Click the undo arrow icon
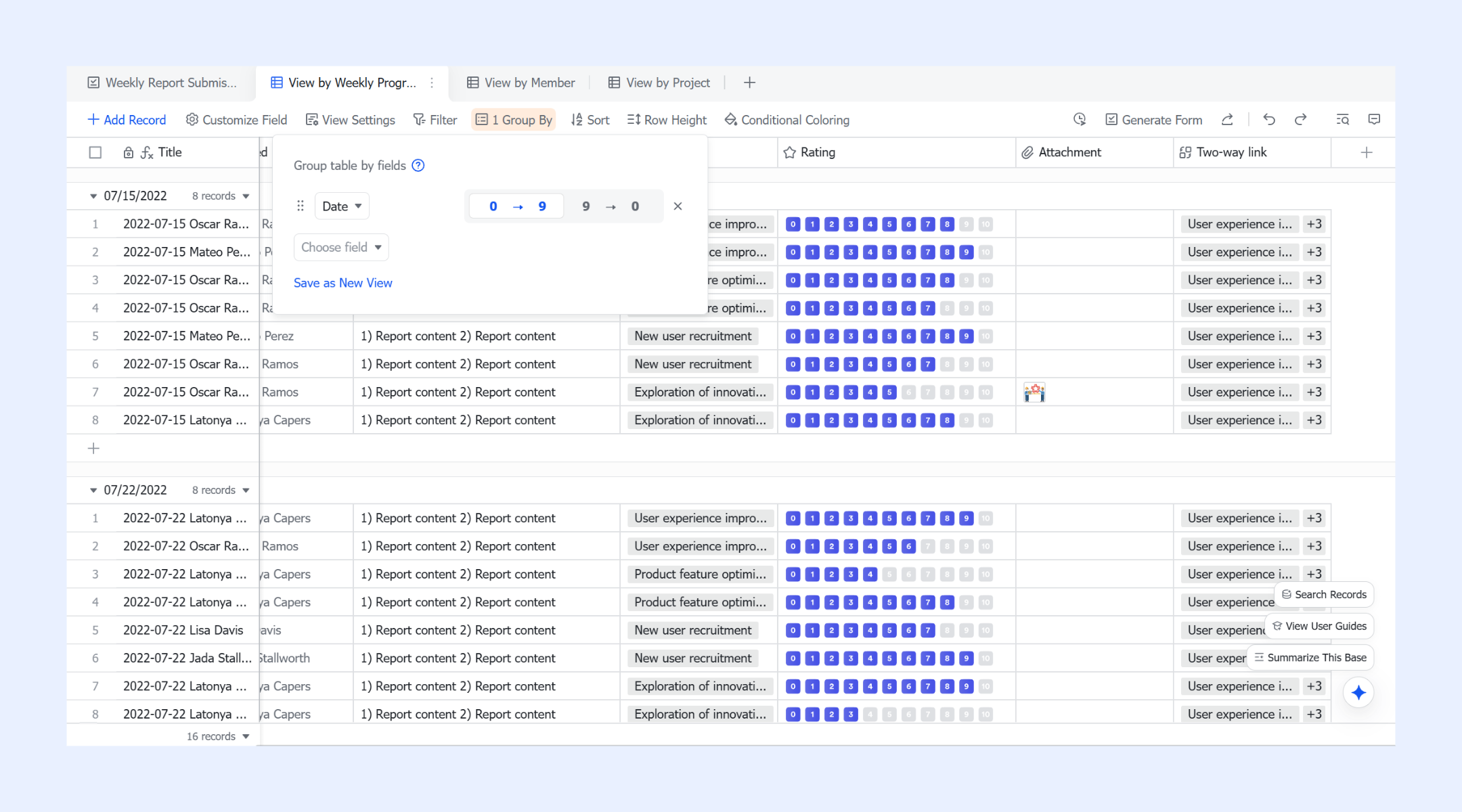The width and height of the screenshot is (1462, 812). coord(1269,120)
